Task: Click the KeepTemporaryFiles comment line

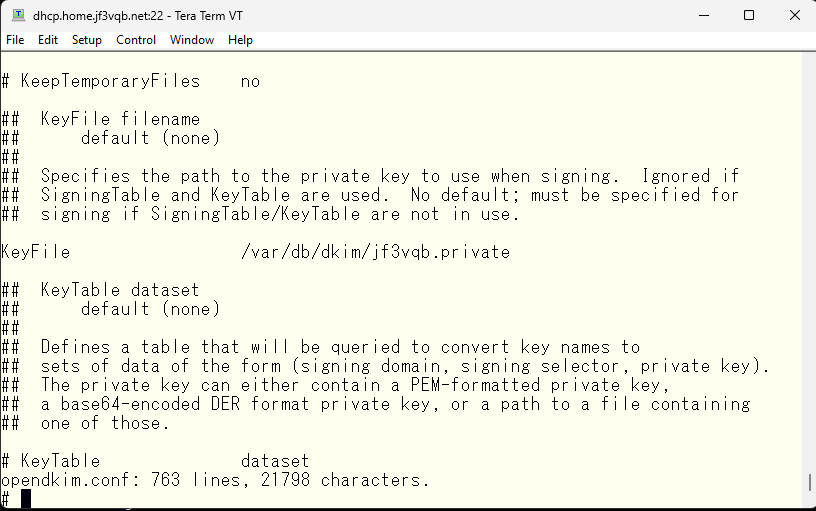Action: click(131, 81)
